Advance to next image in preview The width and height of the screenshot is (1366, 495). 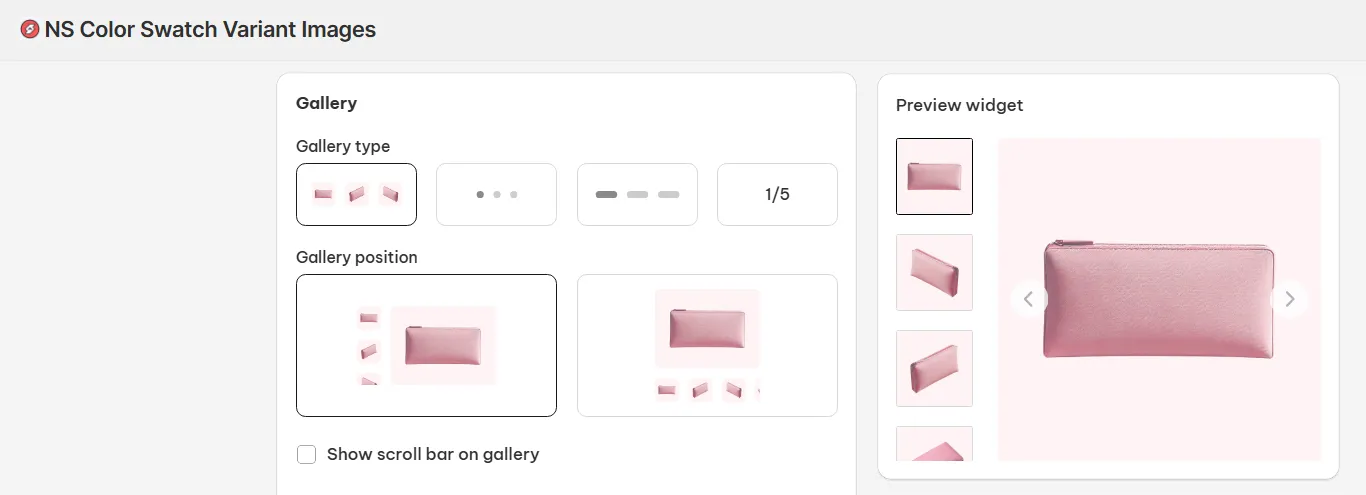pyautogui.click(x=1289, y=299)
